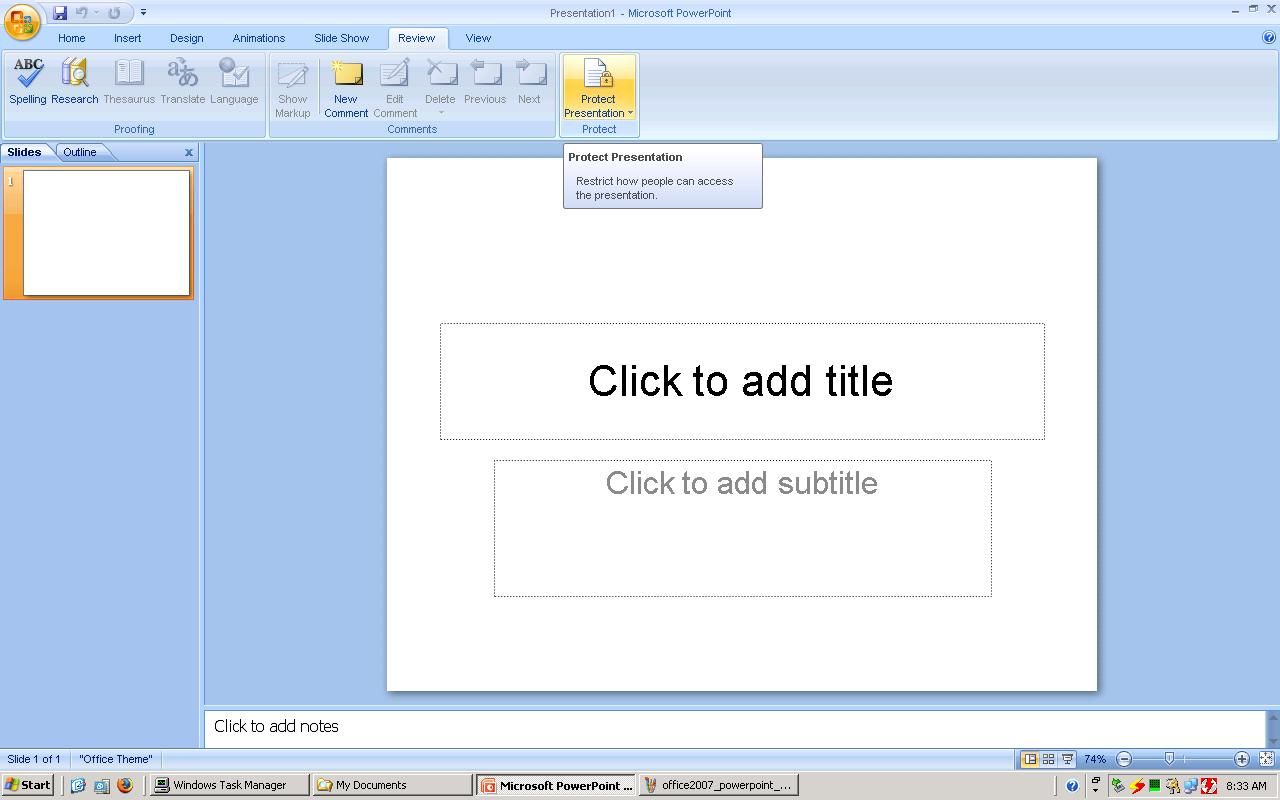
Task: Select slide 1 thumbnail
Action: tap(106, 233)
